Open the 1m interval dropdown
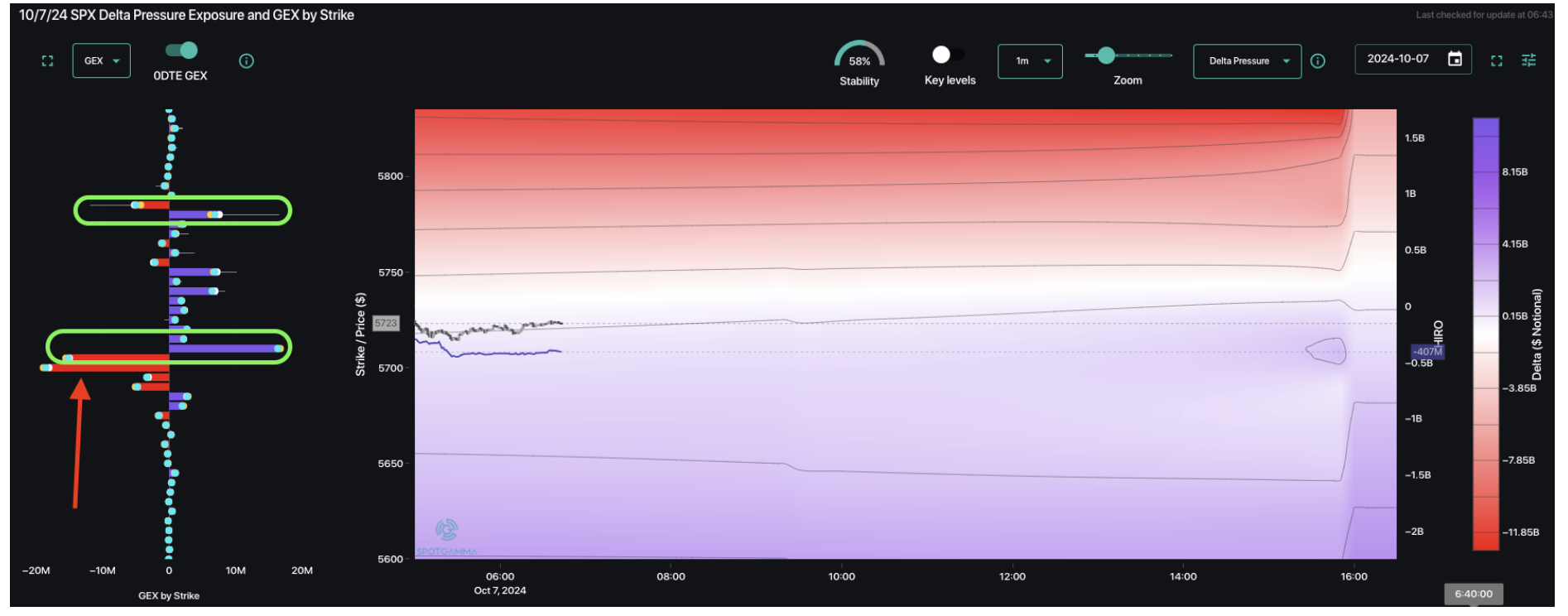Screen dimensions: 1568x616 click(x=1030, y=61)
